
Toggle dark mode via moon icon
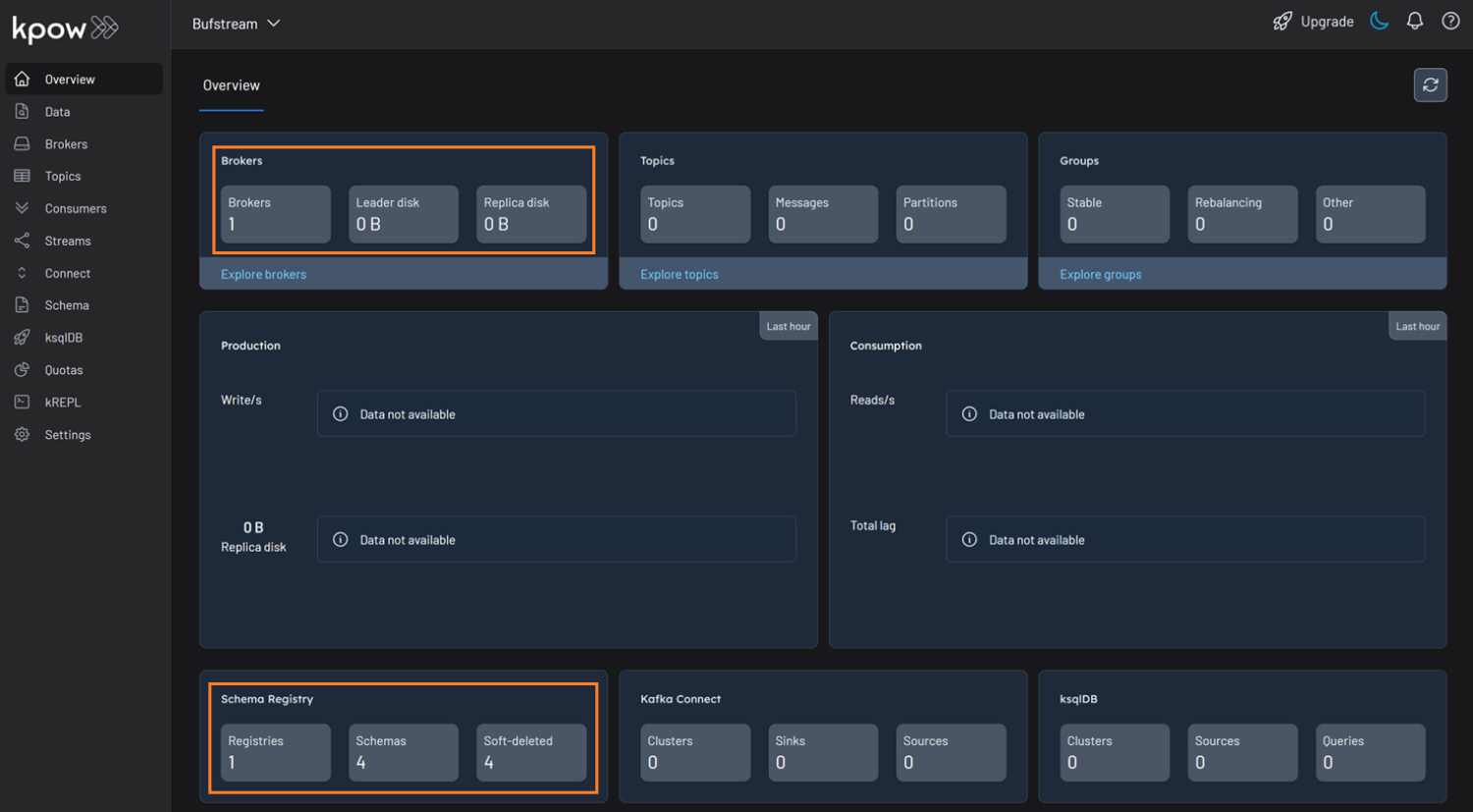[x=1379, y=20]
